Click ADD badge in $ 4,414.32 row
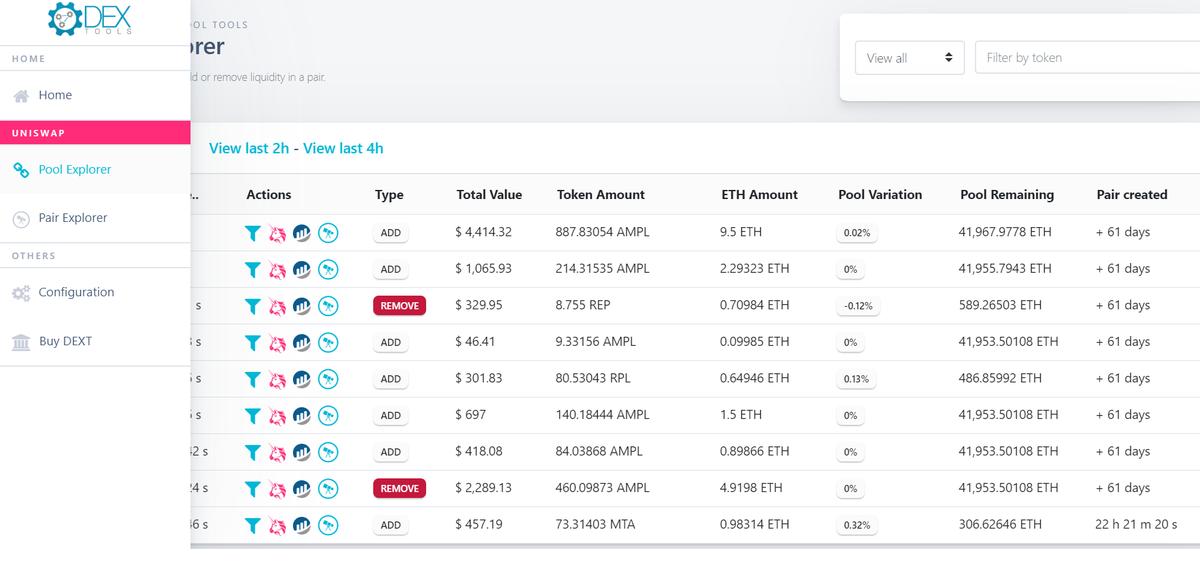 pyautogui.click(x=391, y=233)
